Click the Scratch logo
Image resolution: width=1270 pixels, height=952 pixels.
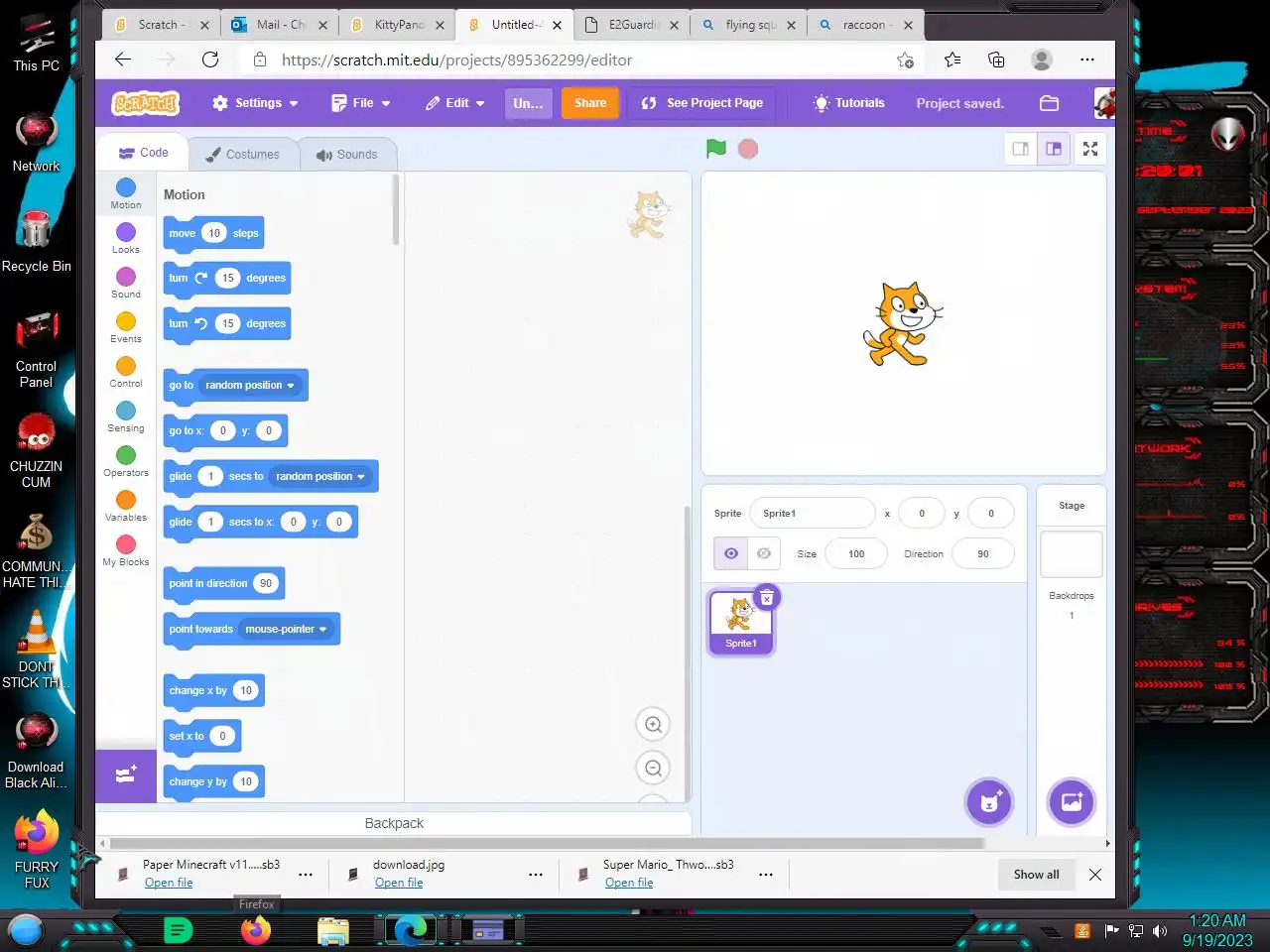[145, 103]
